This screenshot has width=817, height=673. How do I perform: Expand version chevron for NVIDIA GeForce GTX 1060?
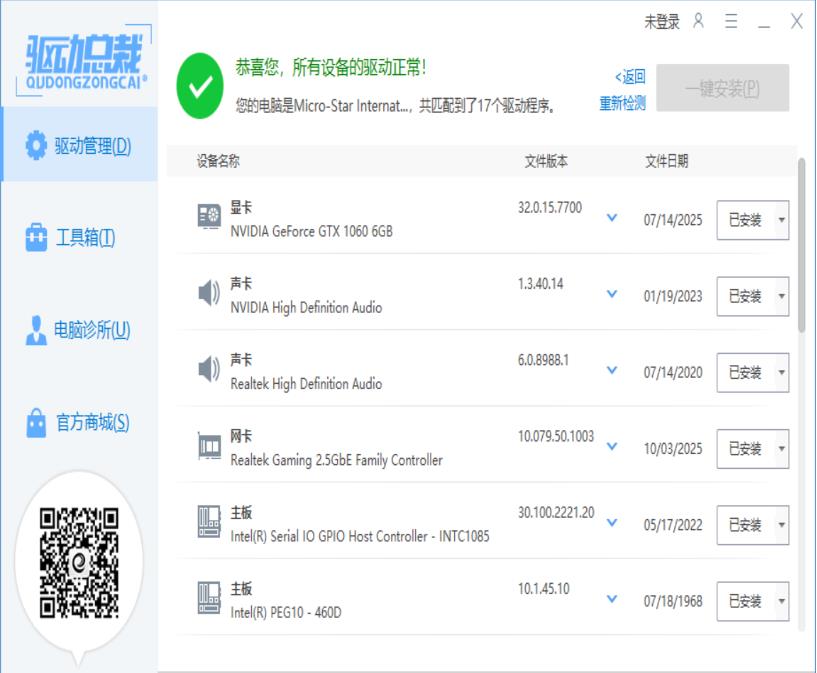[612, 217]
